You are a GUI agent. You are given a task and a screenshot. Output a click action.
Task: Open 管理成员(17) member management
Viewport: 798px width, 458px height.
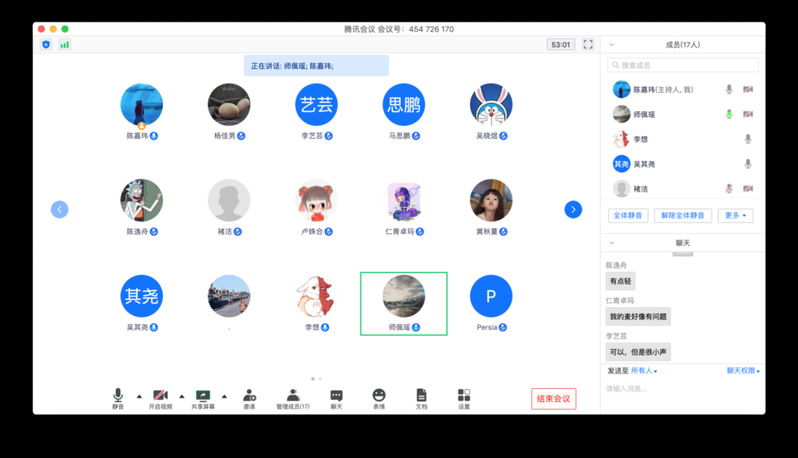(x=292, y=397)
